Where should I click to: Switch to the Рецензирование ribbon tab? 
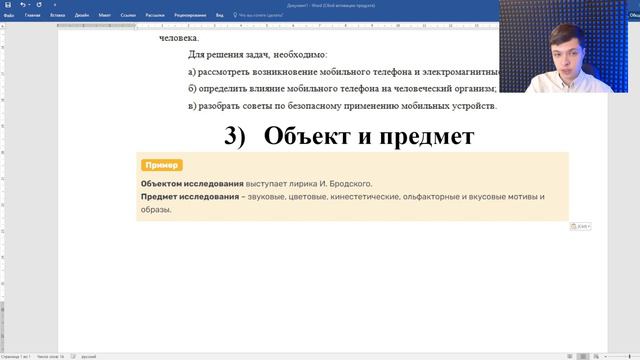190,15
